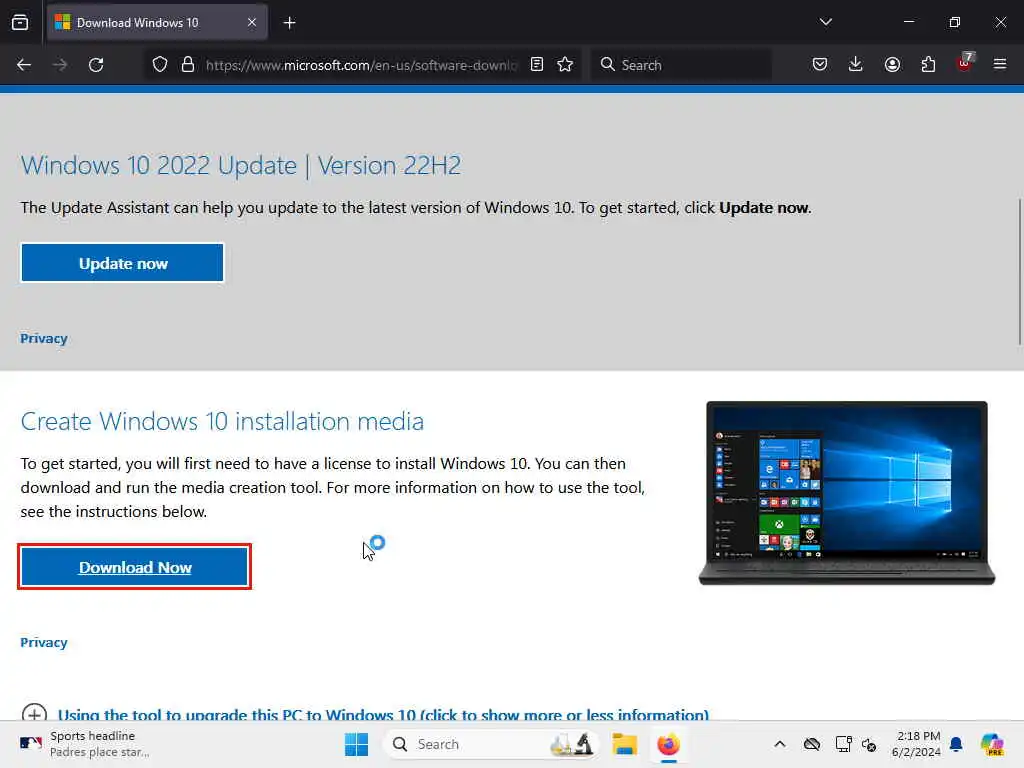Screen dimensions: 1024x768
Task: Click Firefox icon in taskbar
Action: click(x=668, y=744)
